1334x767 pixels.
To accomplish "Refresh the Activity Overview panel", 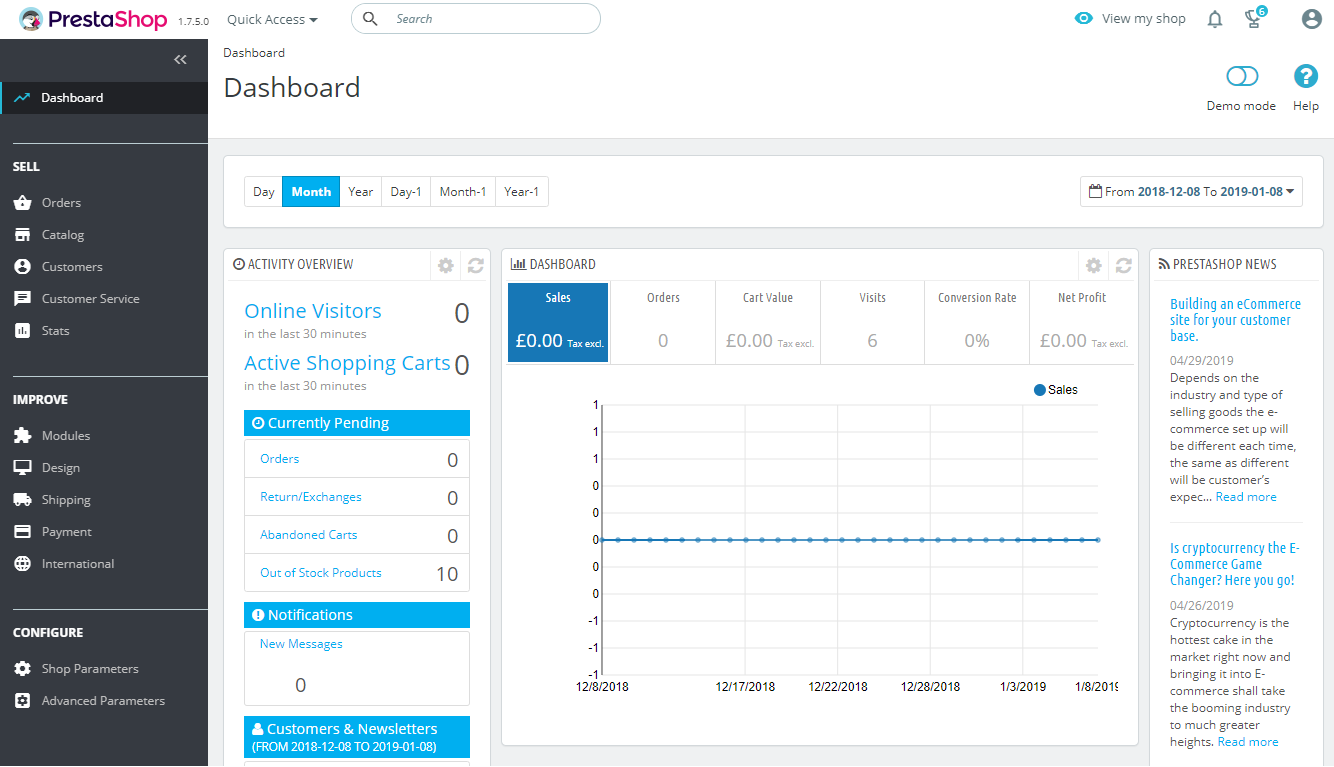I will click(476, 265).
